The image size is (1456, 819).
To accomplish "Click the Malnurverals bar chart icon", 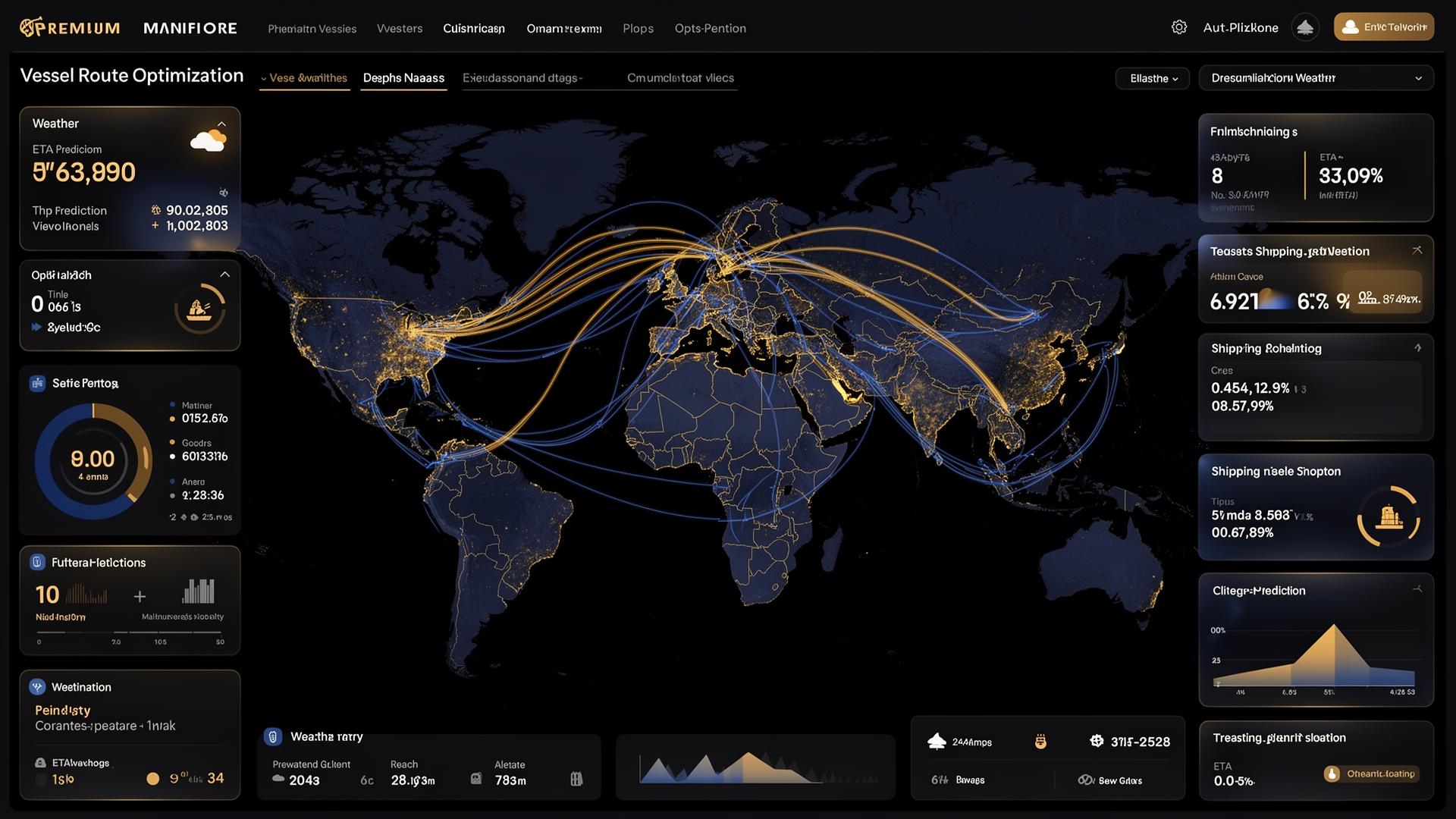I will tap(199, 591).
